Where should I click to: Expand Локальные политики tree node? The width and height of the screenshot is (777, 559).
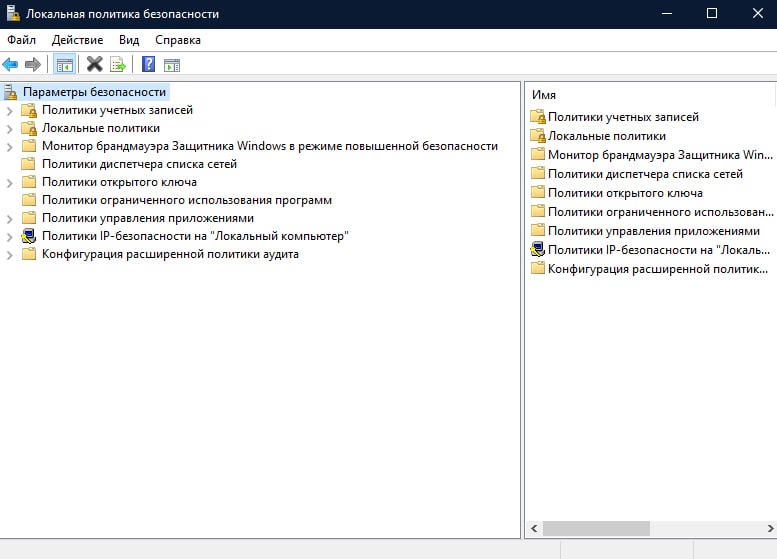point(9,129)
